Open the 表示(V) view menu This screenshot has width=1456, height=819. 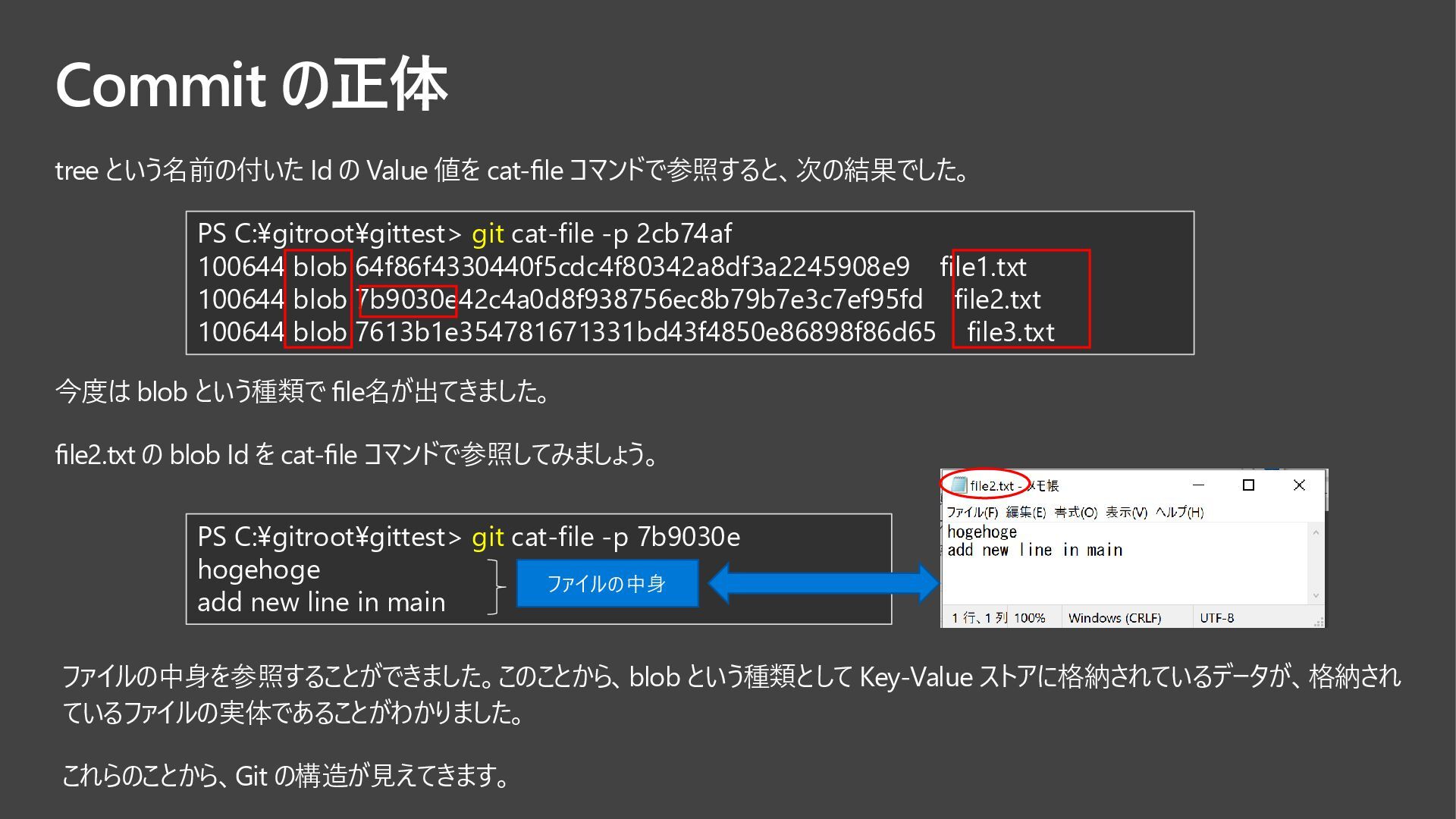pos(1126,513)
